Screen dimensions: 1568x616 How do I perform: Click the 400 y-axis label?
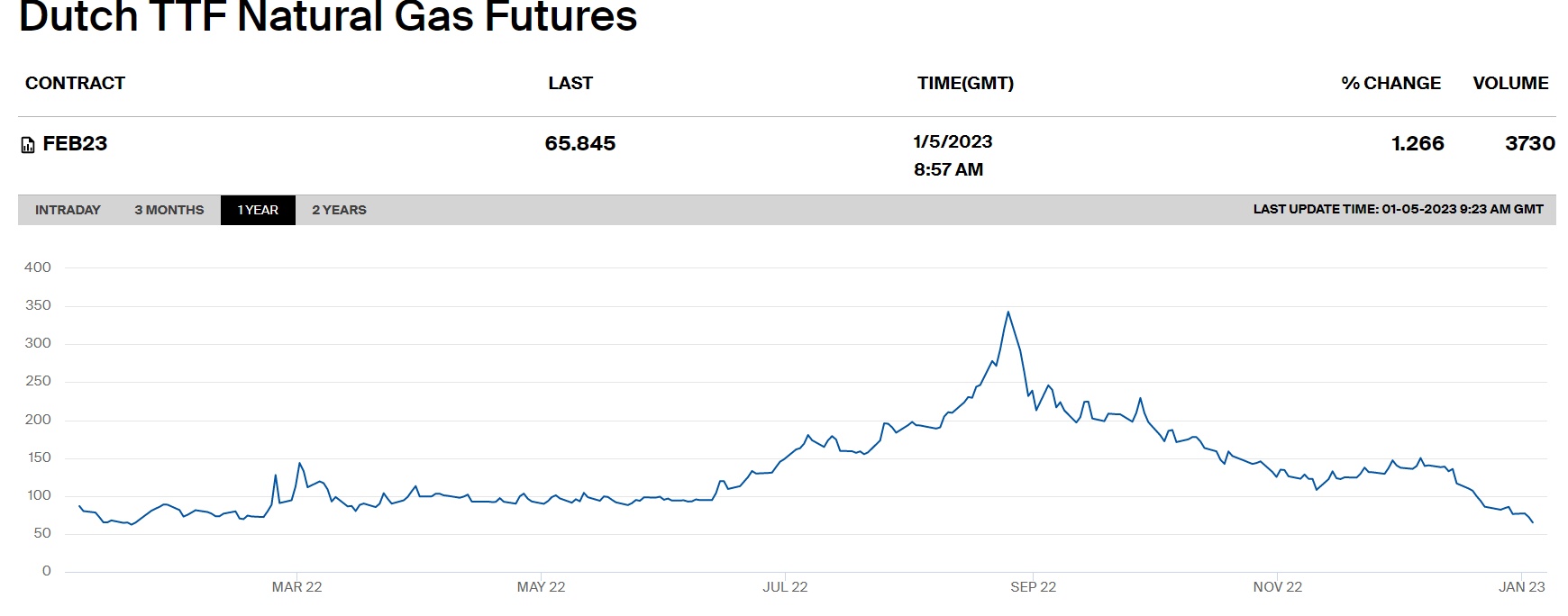pyautogui.click(x=38, y=267)
